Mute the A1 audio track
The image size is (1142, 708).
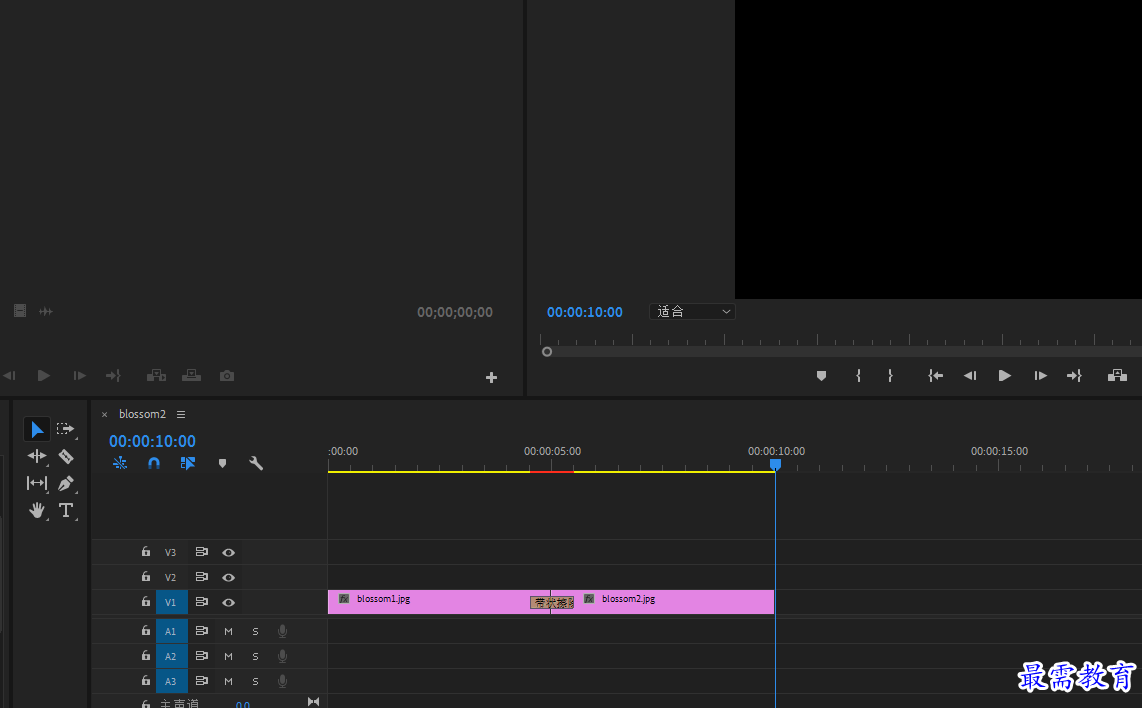coord(228,632)
